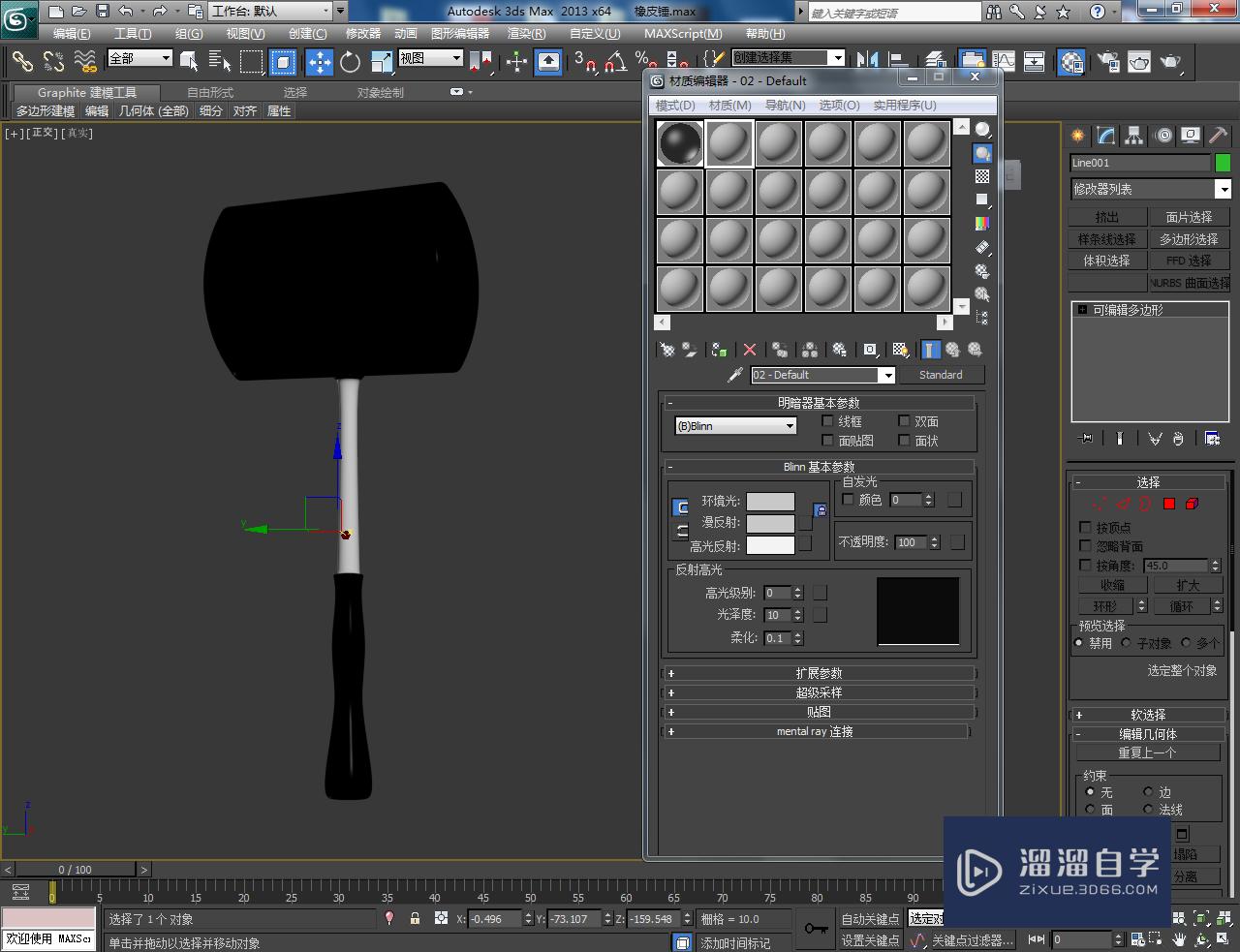Click the 重复上一个 button
Image resolution: width=1240 pixels, height=952 pixels.
(1148, 752)
